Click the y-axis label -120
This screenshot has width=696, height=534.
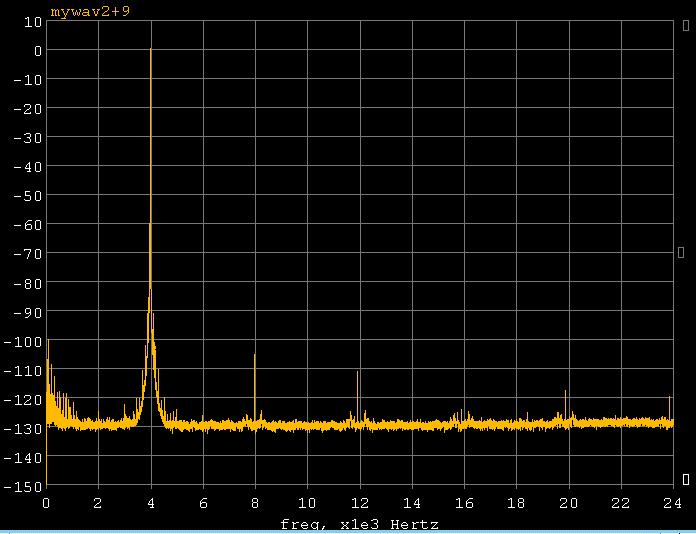[23, 400]
